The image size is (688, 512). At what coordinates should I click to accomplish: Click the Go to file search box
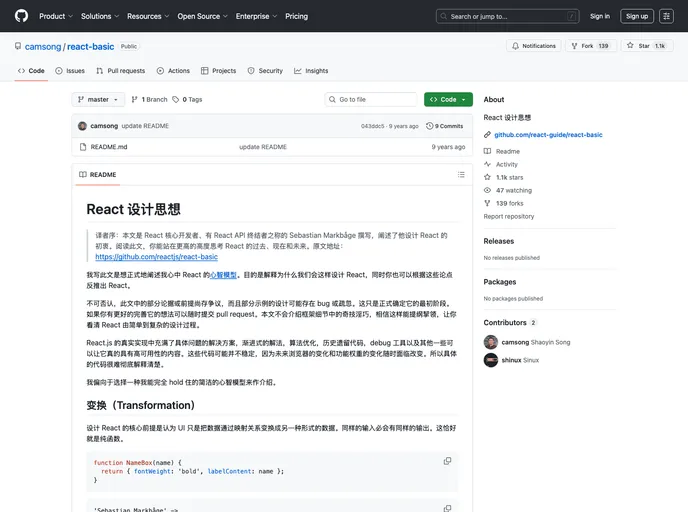371,100
